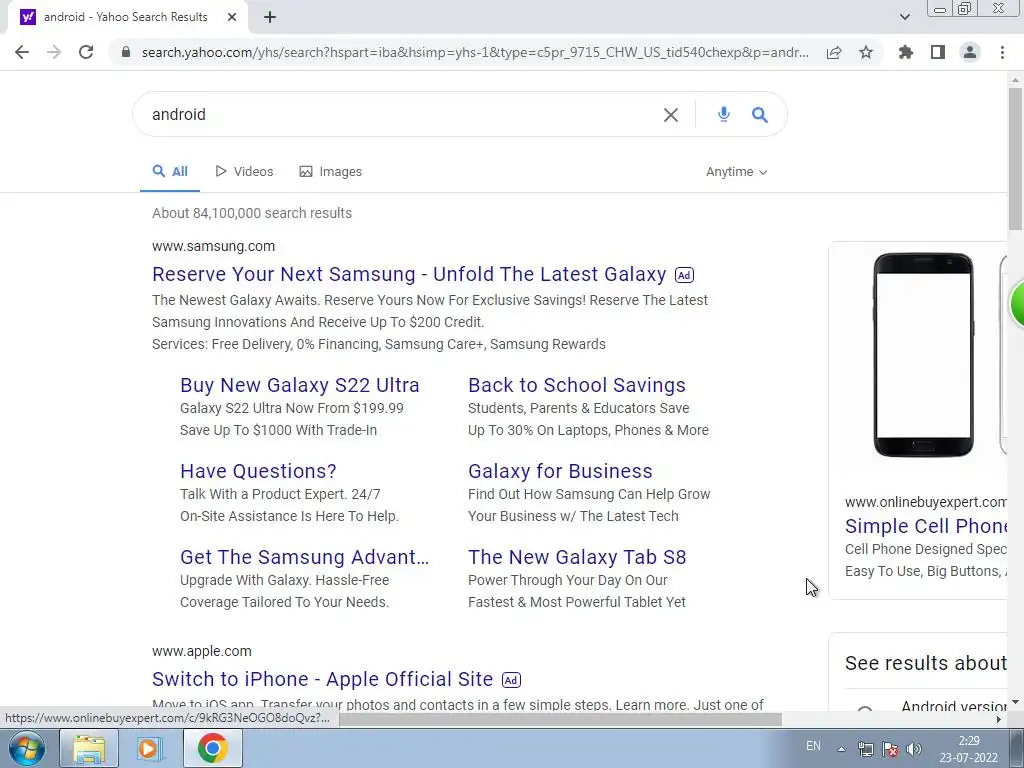The width and height of the screenshot is (1024, 768).
Task: Click horizontal scrollbar right arrow
Action: point(999,719)
